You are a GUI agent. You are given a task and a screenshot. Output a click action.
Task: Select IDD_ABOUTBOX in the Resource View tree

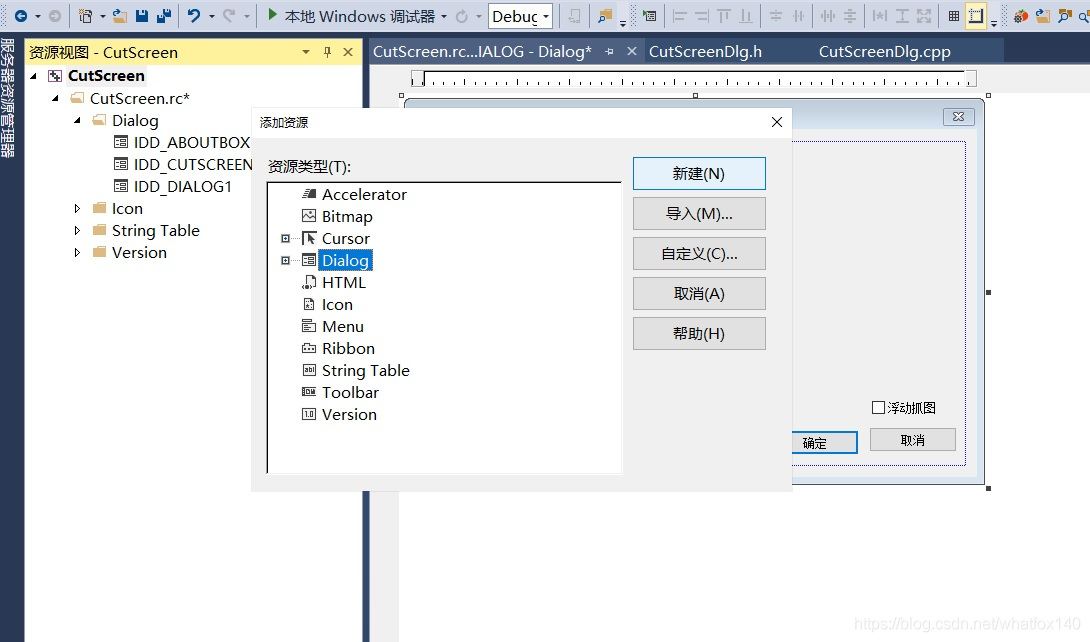click(x=191, y=142)
